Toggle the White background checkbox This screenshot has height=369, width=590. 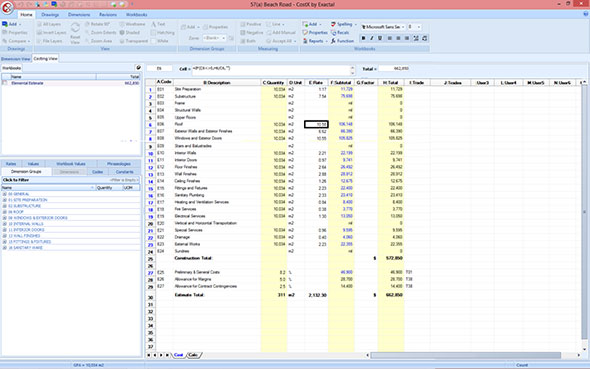pos(160,41)
